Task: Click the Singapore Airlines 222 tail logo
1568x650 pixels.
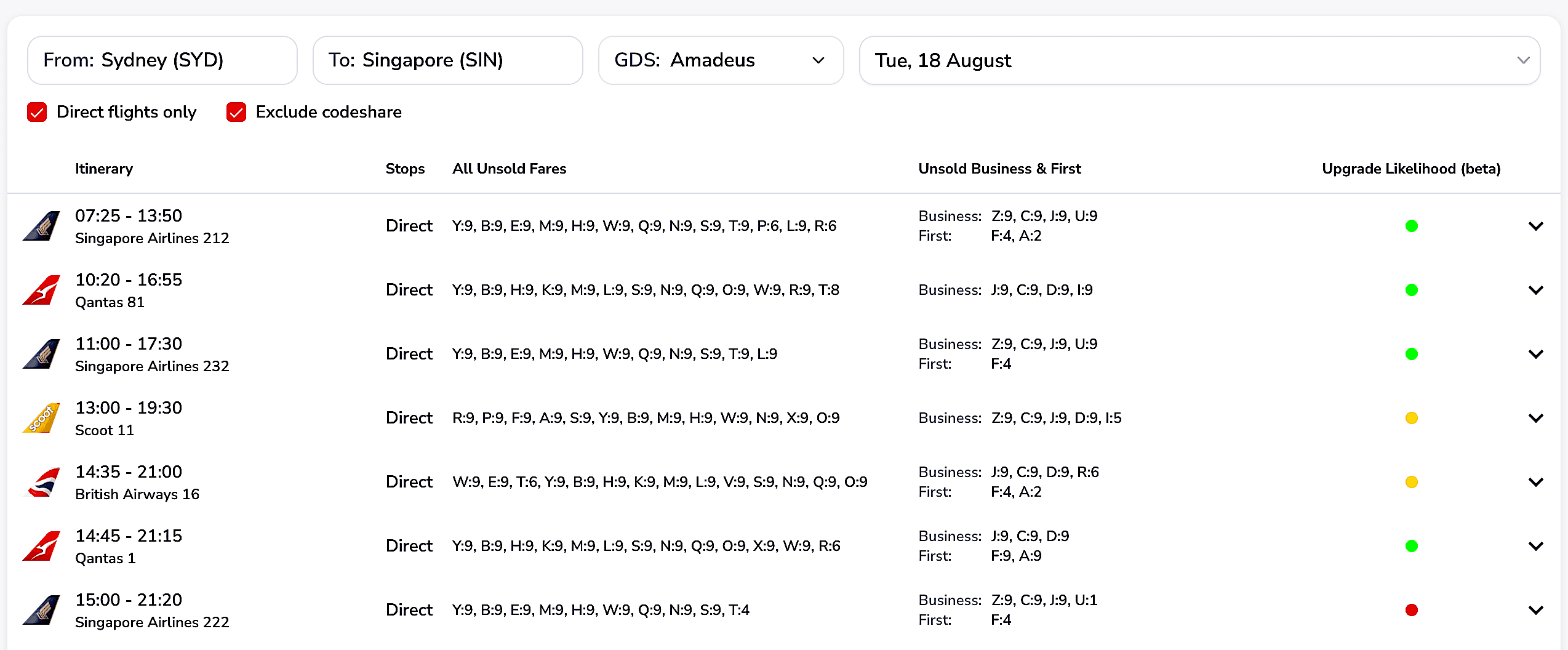Action: pos(41,610)
